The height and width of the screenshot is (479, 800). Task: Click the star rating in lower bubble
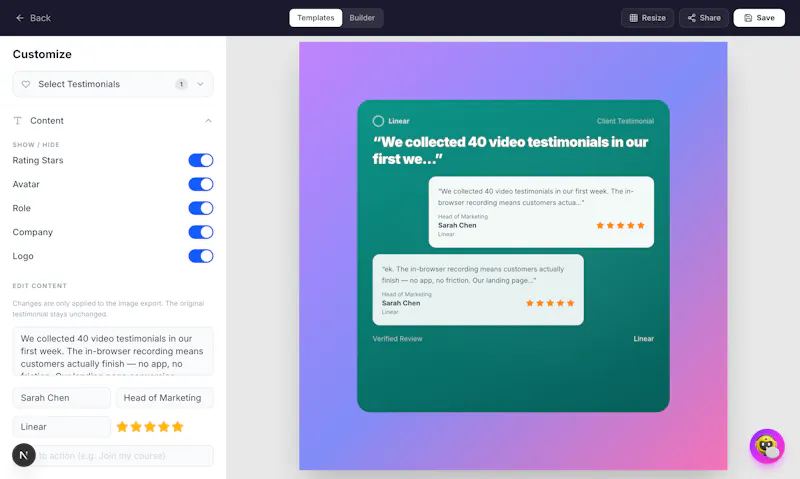[550, 303]
